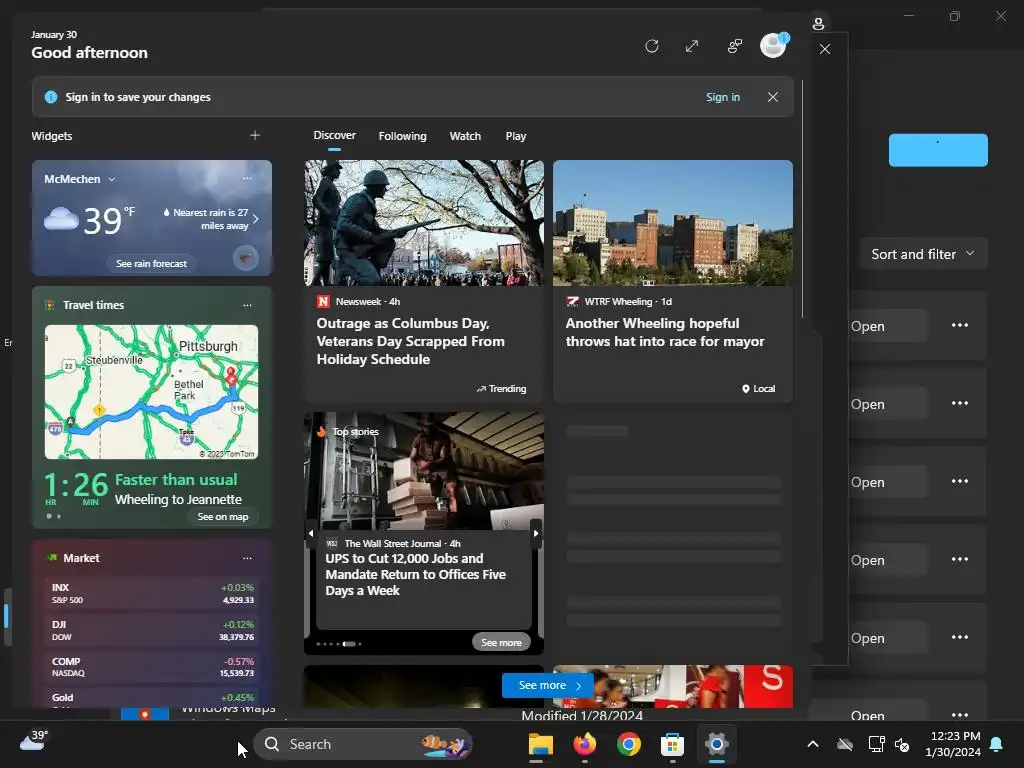Open McMechen weather widget options

[247, 178]
